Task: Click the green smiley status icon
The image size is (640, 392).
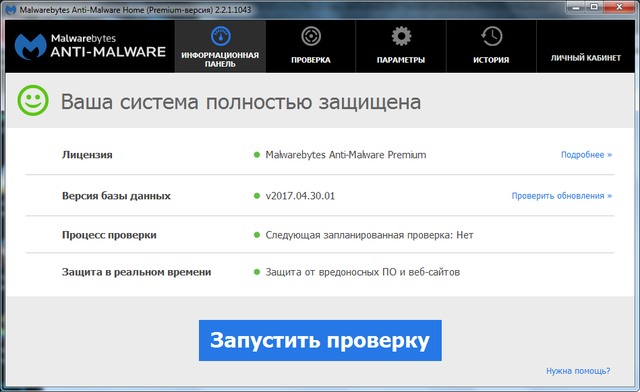Action: tap(33, 100)
